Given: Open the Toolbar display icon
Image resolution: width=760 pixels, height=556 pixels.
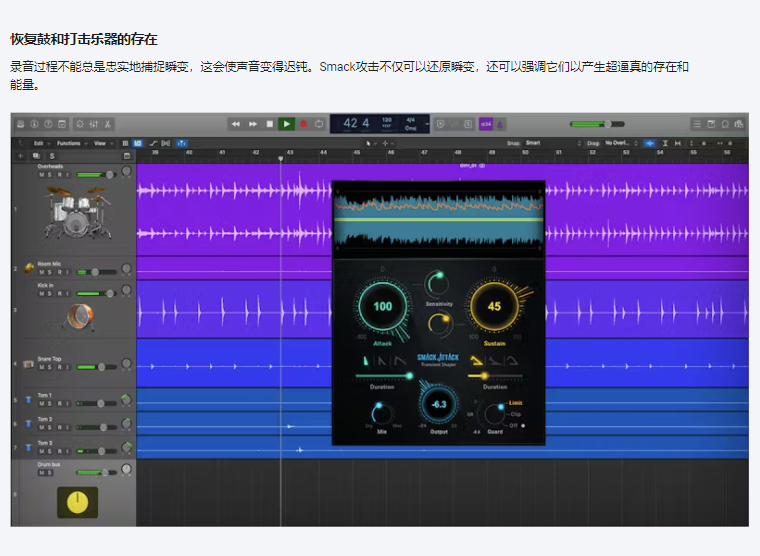Looking at the screenshot, I should pyautogui.click(x=62, y=124).
